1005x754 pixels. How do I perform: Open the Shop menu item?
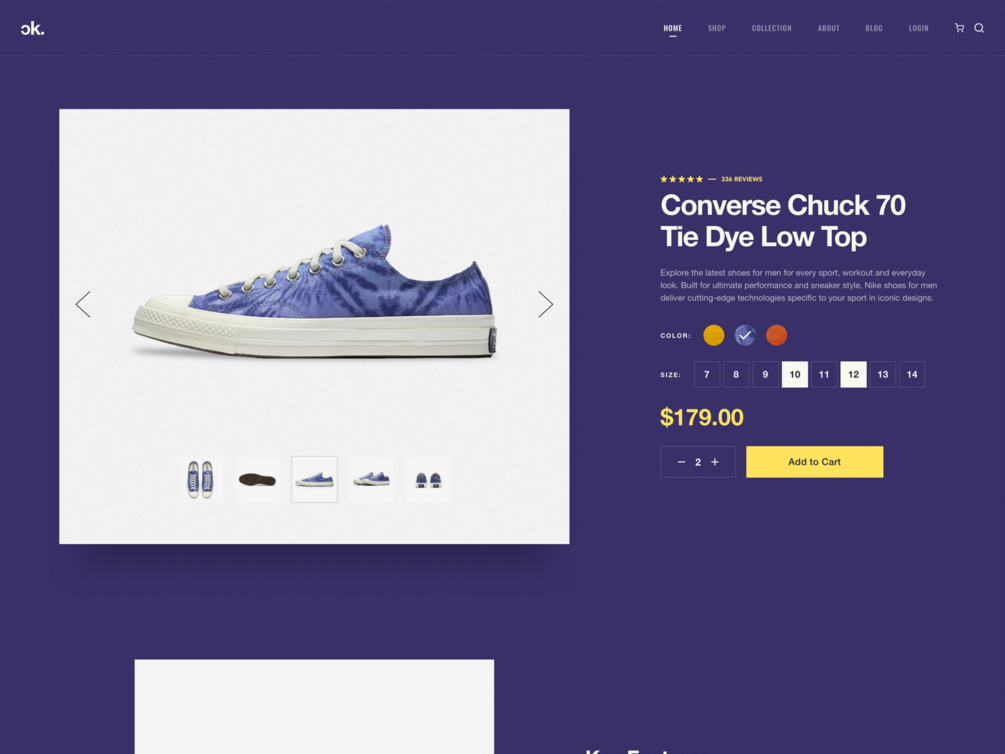tap(717, 28)
